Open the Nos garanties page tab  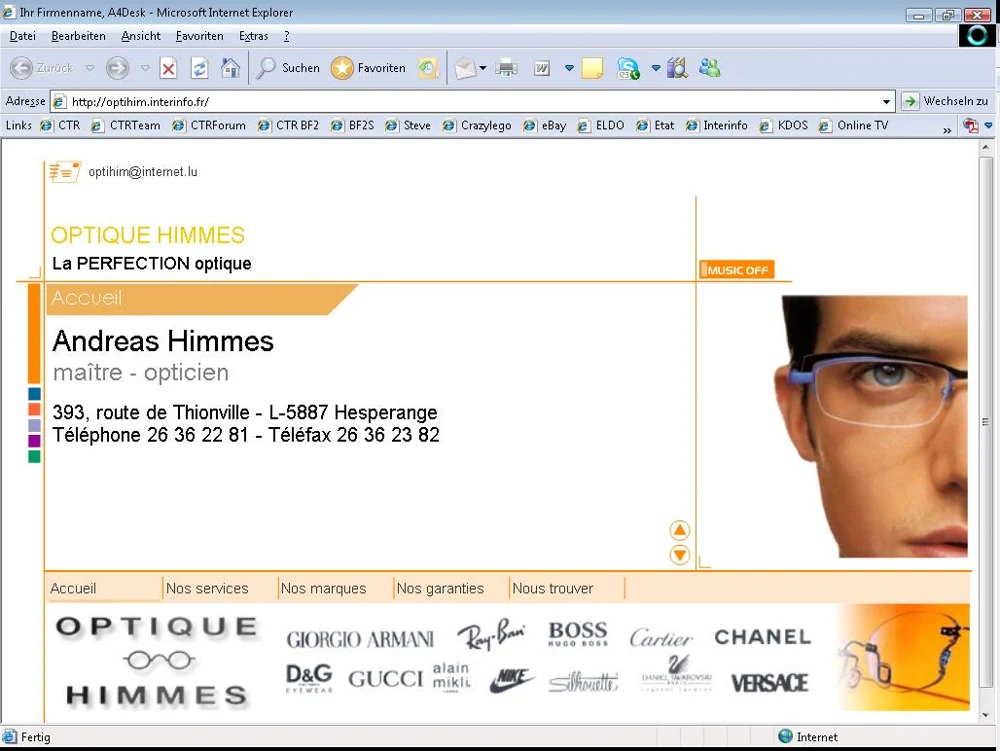(440, 588)
